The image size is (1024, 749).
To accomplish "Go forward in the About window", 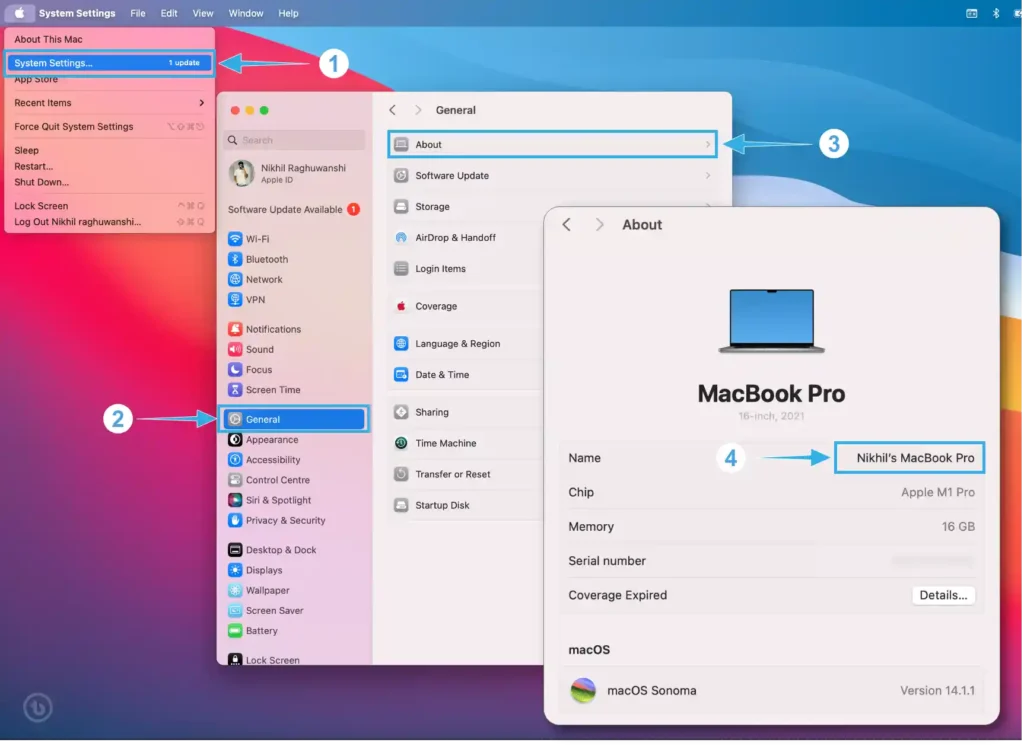I will pyautogui.click(x=599, y=225).
